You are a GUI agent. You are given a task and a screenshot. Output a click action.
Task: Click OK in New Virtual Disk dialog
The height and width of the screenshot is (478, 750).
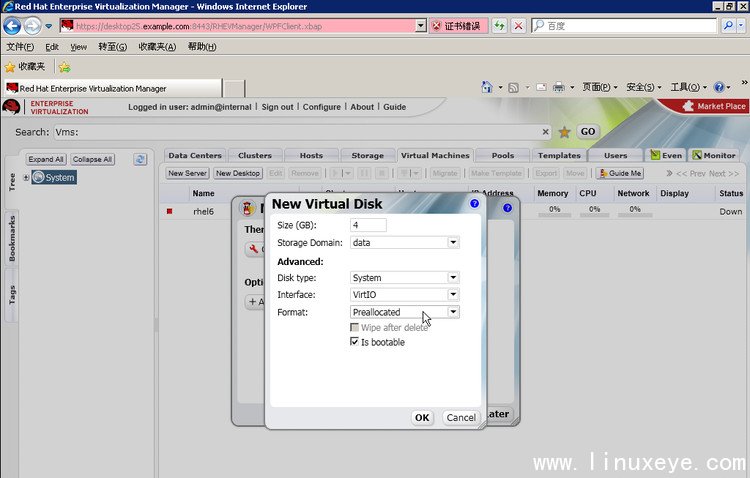click(x=422, y=418)
